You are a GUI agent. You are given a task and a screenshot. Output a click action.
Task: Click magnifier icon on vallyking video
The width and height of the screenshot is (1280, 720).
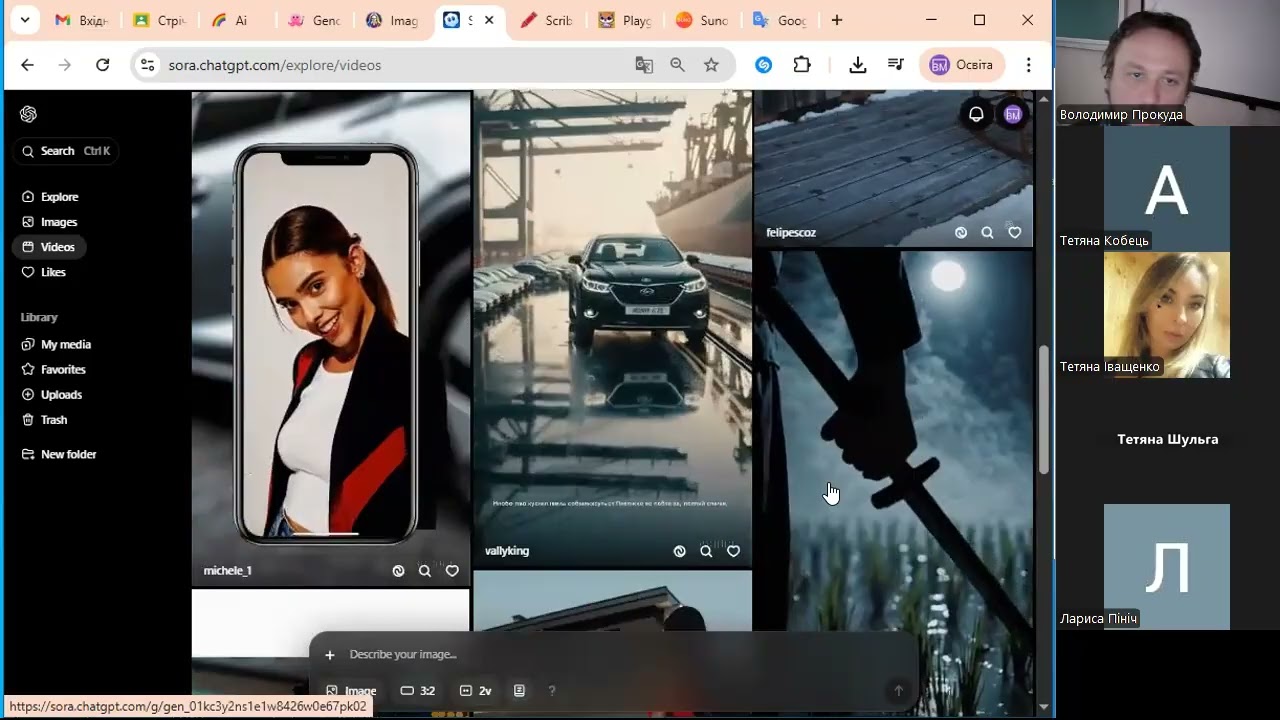point(706,551)
